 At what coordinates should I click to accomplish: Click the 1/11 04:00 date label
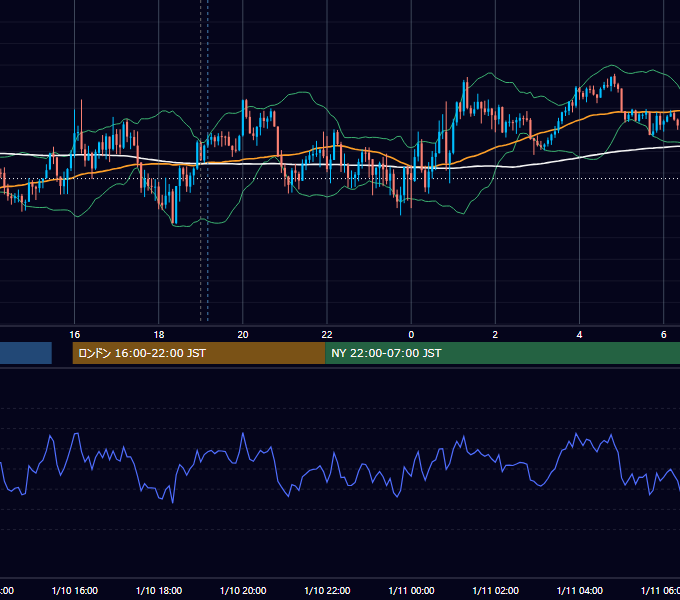pos(579,590)
